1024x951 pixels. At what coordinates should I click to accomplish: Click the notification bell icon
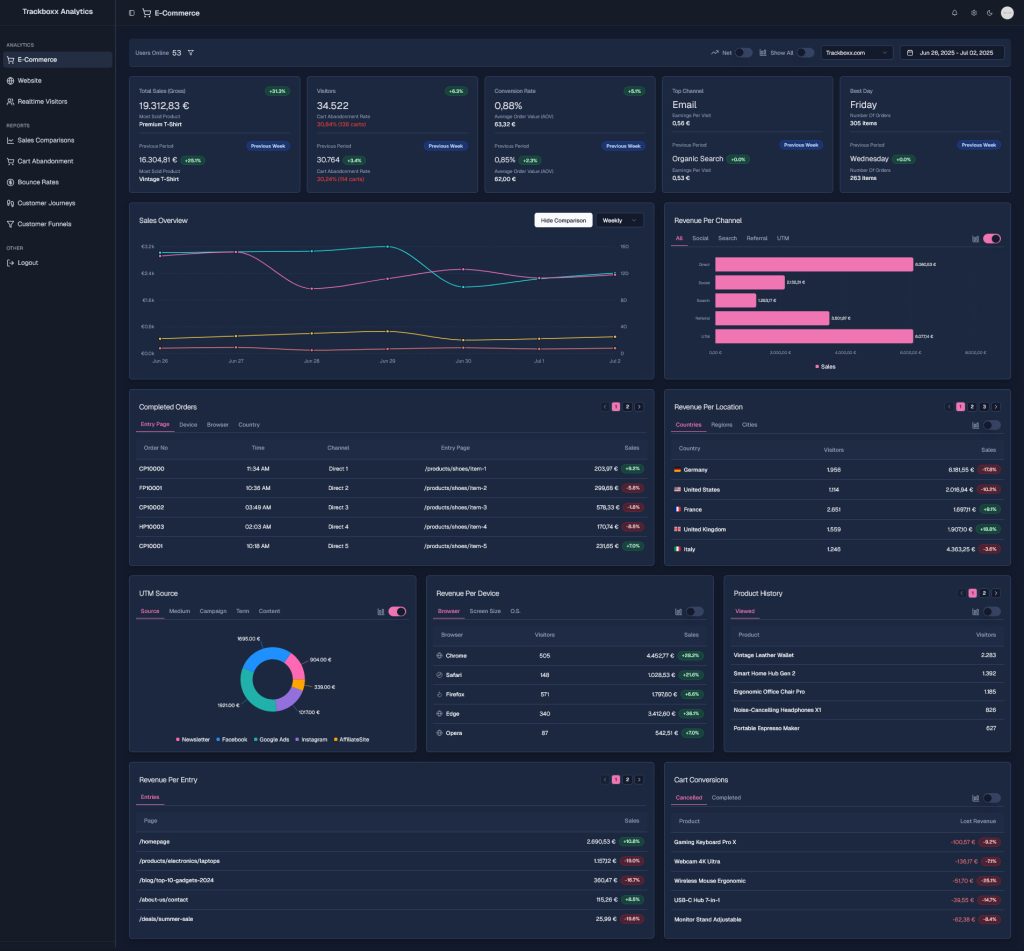click(x=953, y=13)
